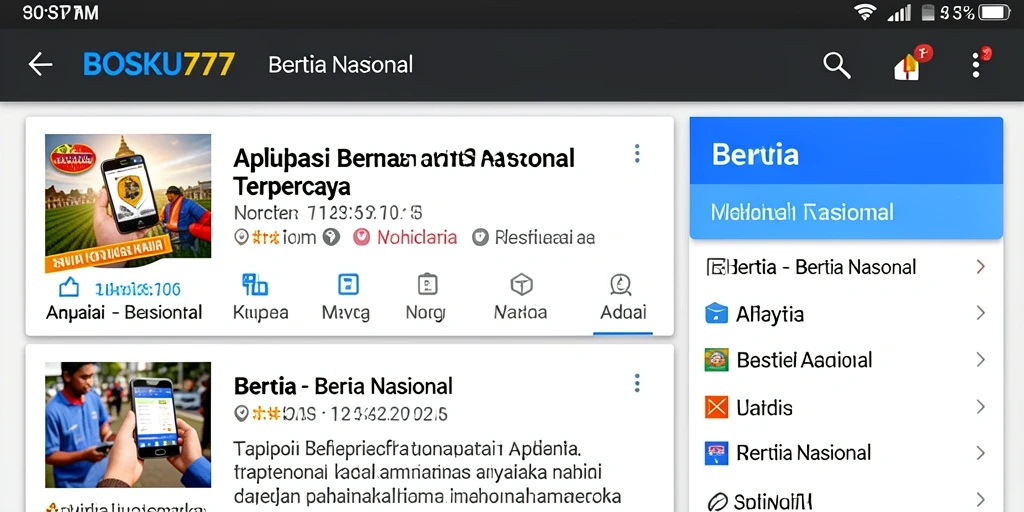Click the Anpaiai - Besiontal label
The image size is (1024, 512).
124,312
